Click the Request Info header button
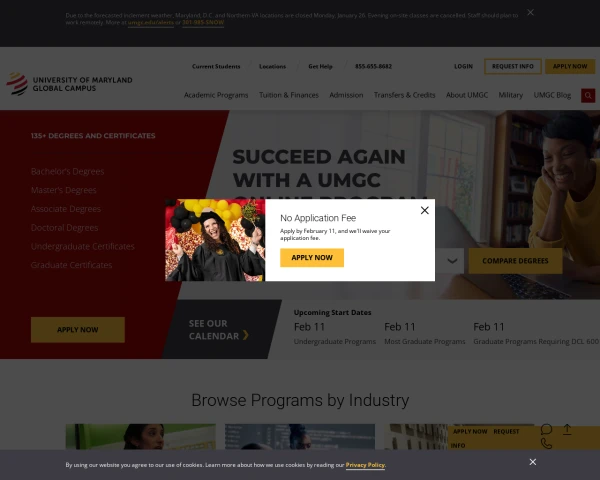The image size is (600, 480). click(x=513, y=66)
